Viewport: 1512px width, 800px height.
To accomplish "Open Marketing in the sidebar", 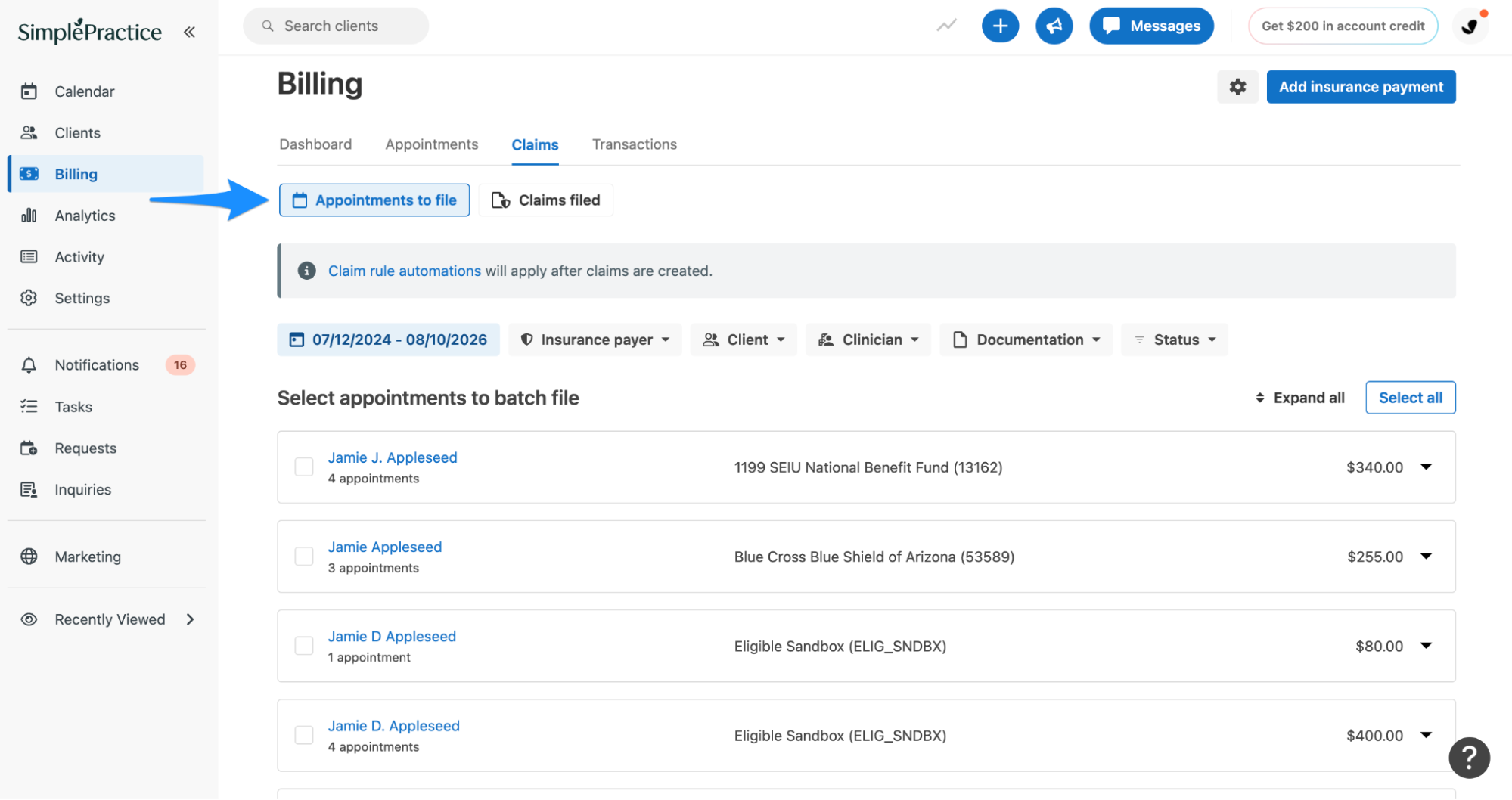I will pyautogui.click(x=106, y=557).
